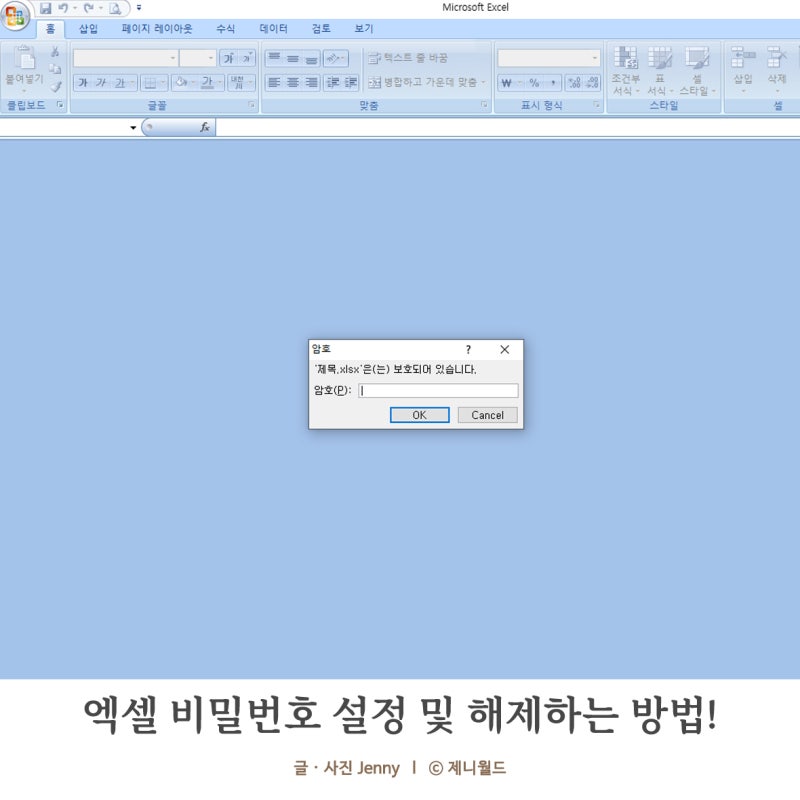Click the formula bar input area
The width and height of the screenshot is (800, 800).
tap(508, 127)
